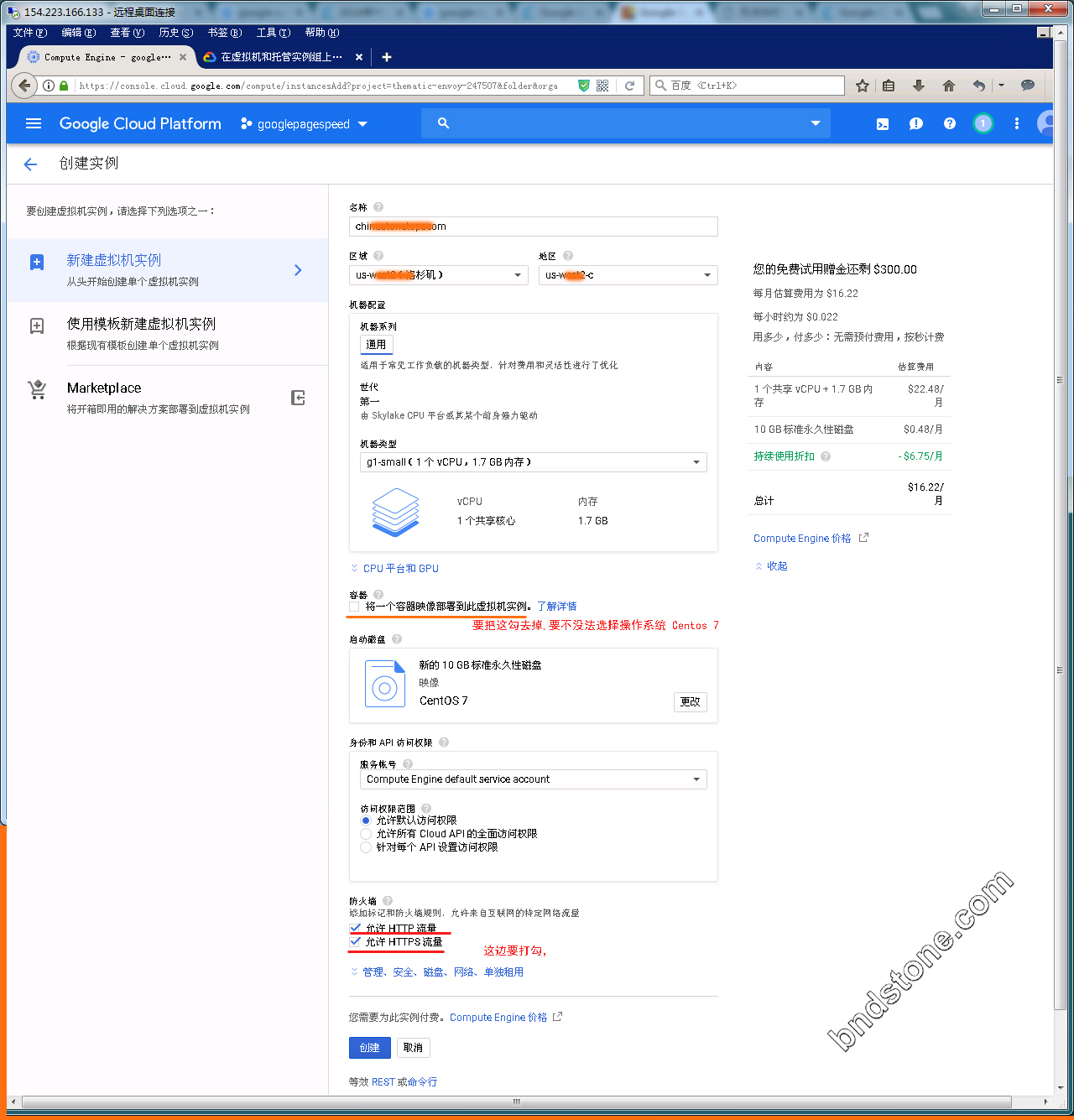The width and height of the screenshot is (1074, 1120).
Task: Click the green shield icon in address bar
Action: coord(584,86)
